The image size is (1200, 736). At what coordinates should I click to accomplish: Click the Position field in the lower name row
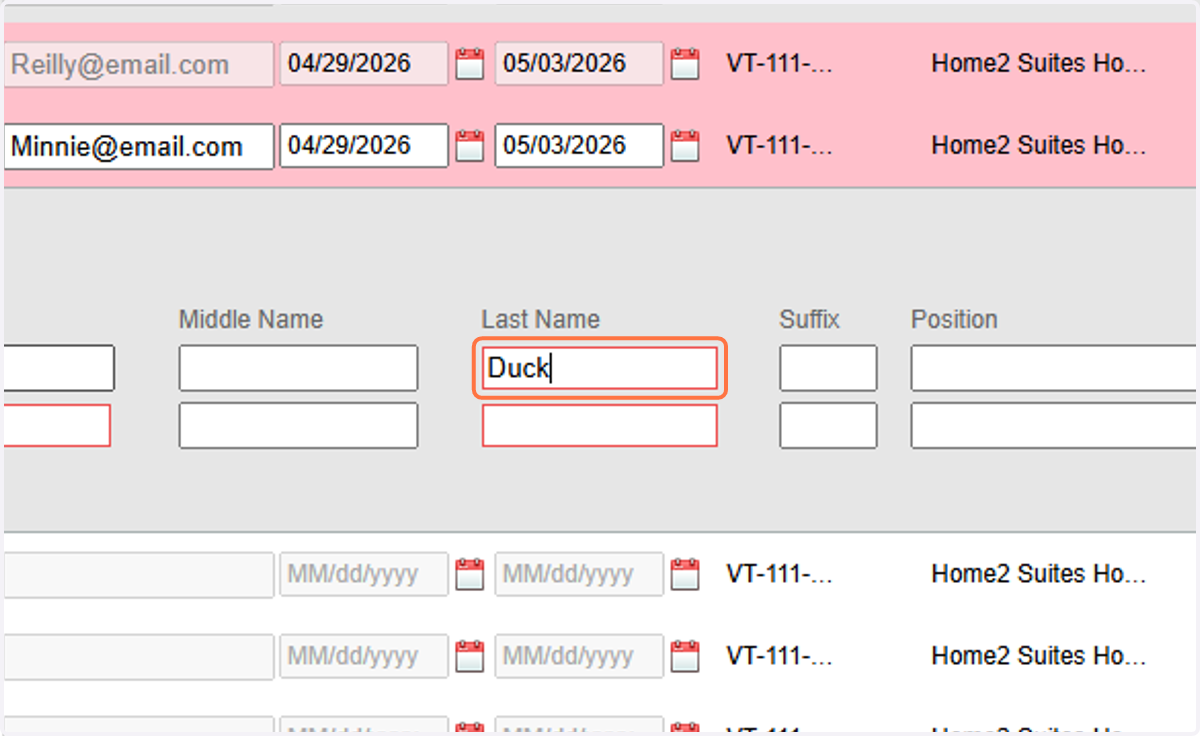(1055, 425)
